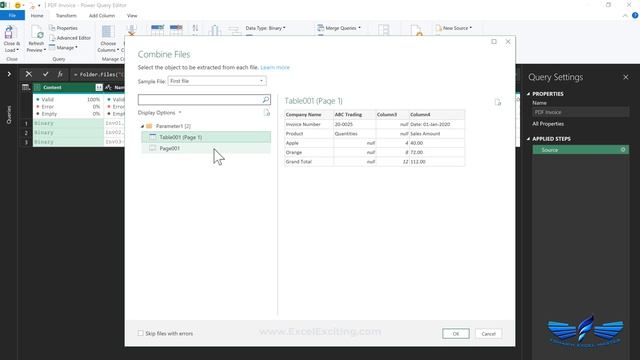This screenshot has height=360, width=640.
Task: Cancel formula edit with the X icon
Action: tap(29, 74)
